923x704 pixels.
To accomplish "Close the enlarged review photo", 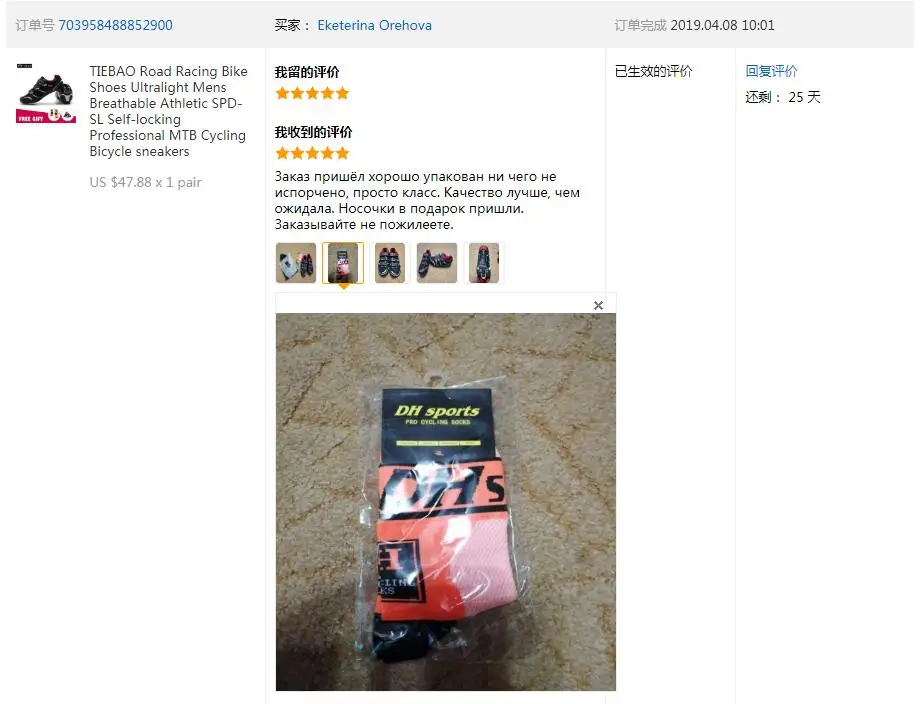I will coord(598,305).
